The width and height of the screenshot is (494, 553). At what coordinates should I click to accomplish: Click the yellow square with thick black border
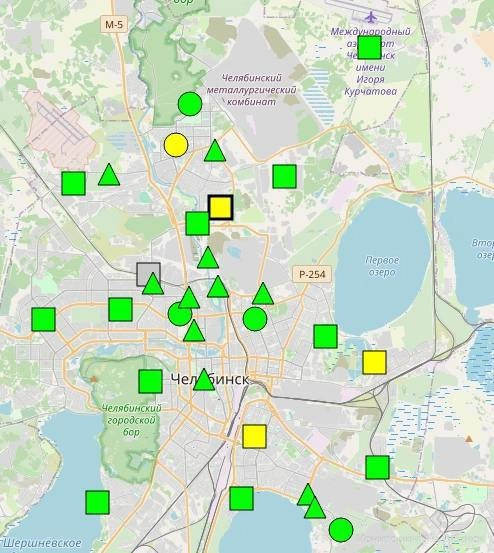click(x=220, y=207)
